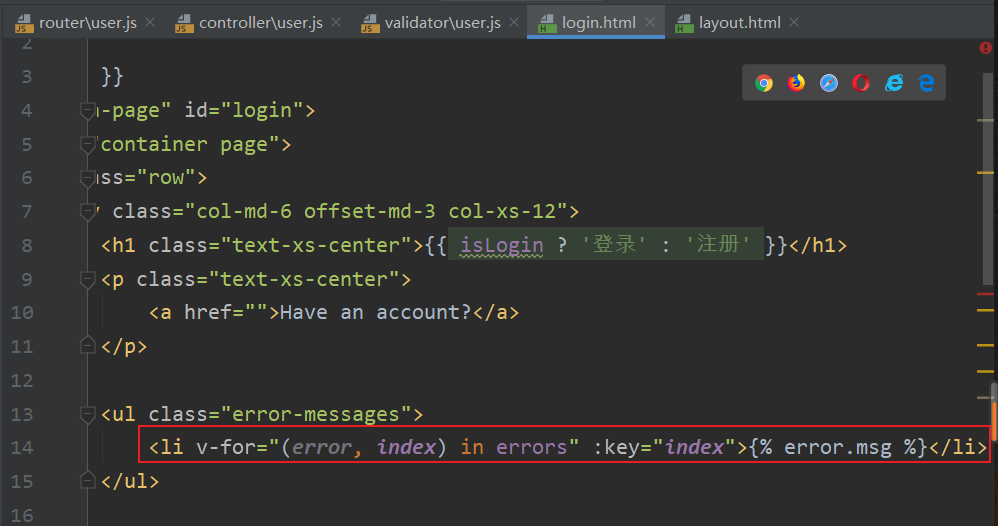Close the validator\user.js tab
The image size is (998, 526).
coord(514,22)
